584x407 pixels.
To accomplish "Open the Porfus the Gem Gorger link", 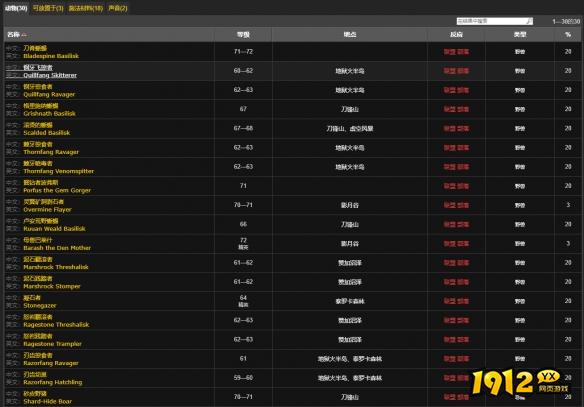I will (x=57, y=190).
